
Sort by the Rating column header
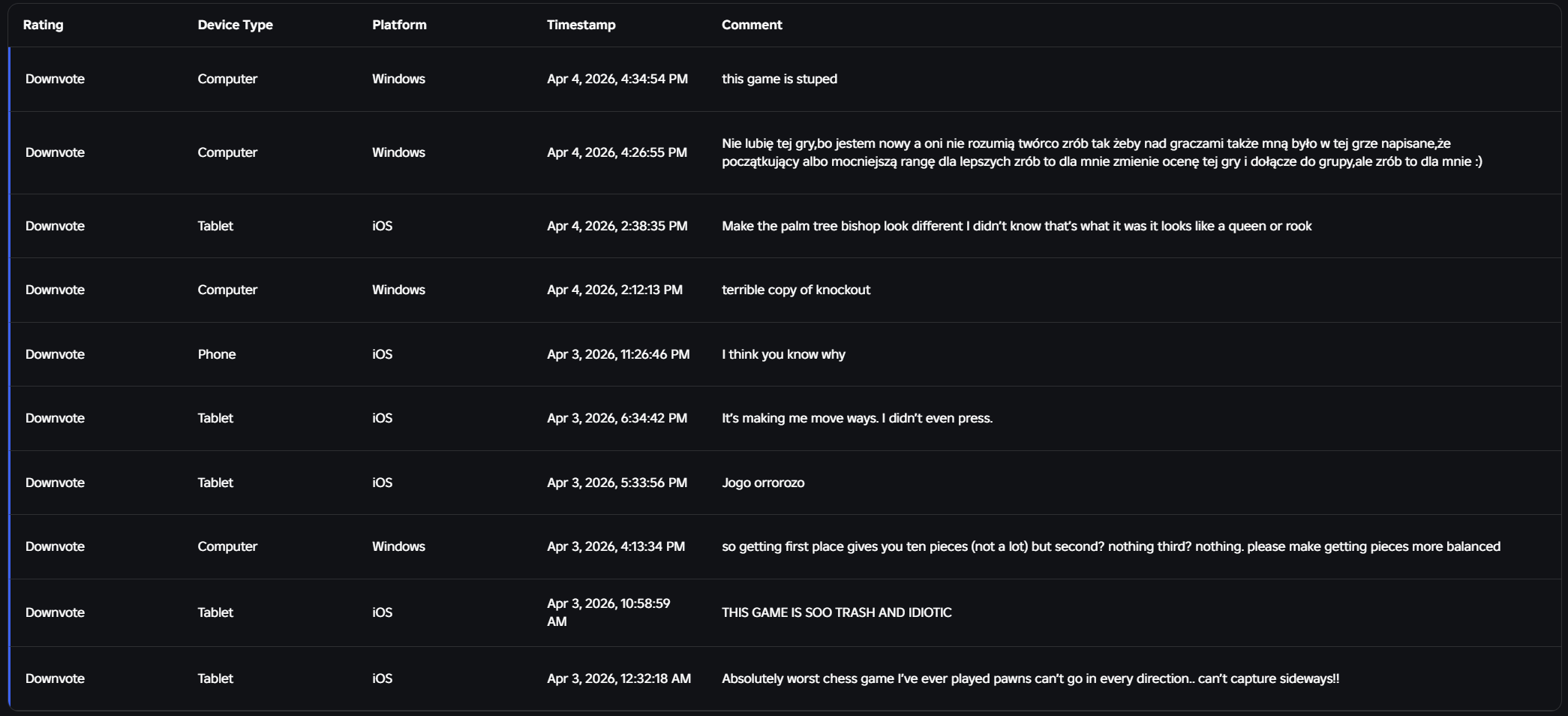click(43, 25)
